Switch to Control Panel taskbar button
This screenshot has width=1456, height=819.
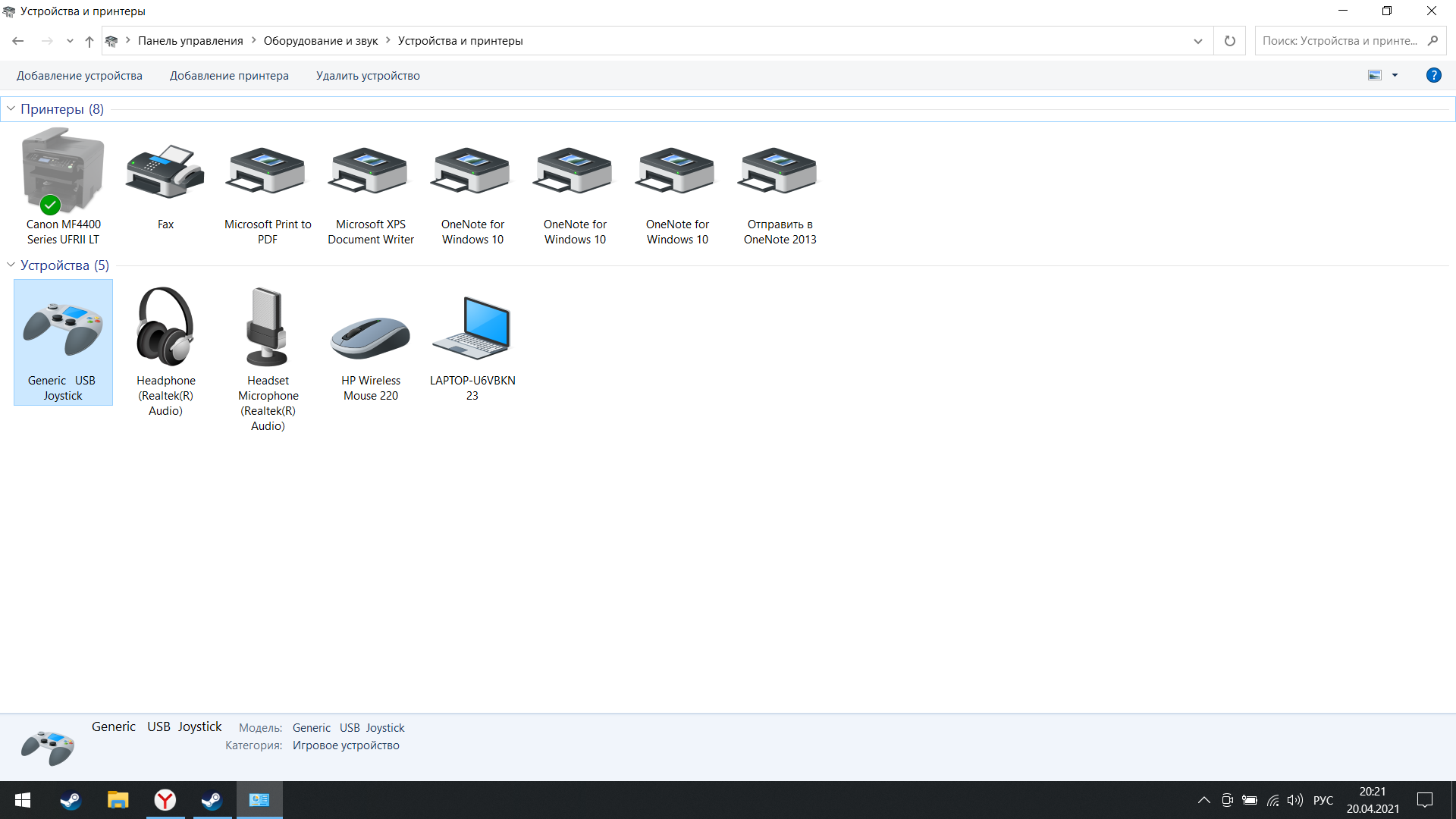pos(259,800)
